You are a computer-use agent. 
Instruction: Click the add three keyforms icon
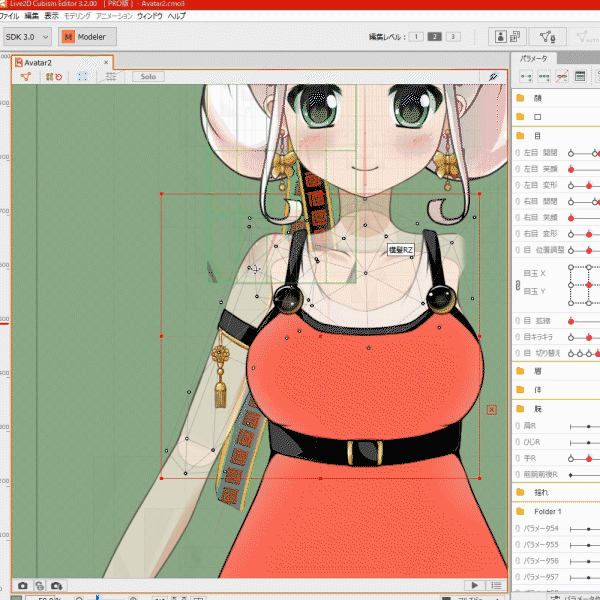coord(544,77)
